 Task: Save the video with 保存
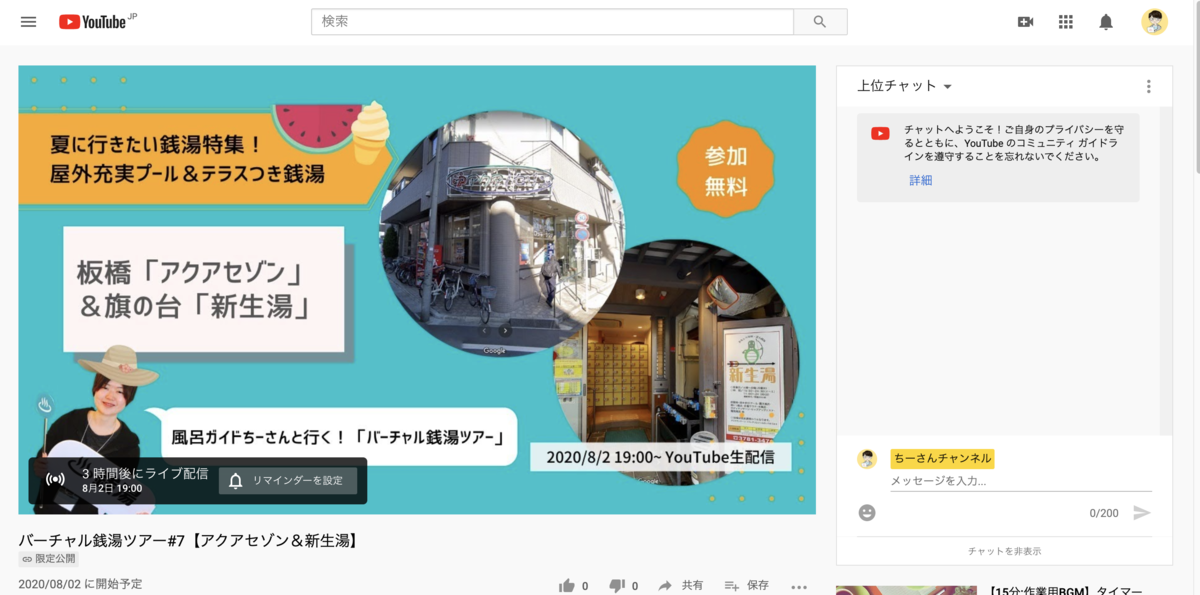click(748, 585)
